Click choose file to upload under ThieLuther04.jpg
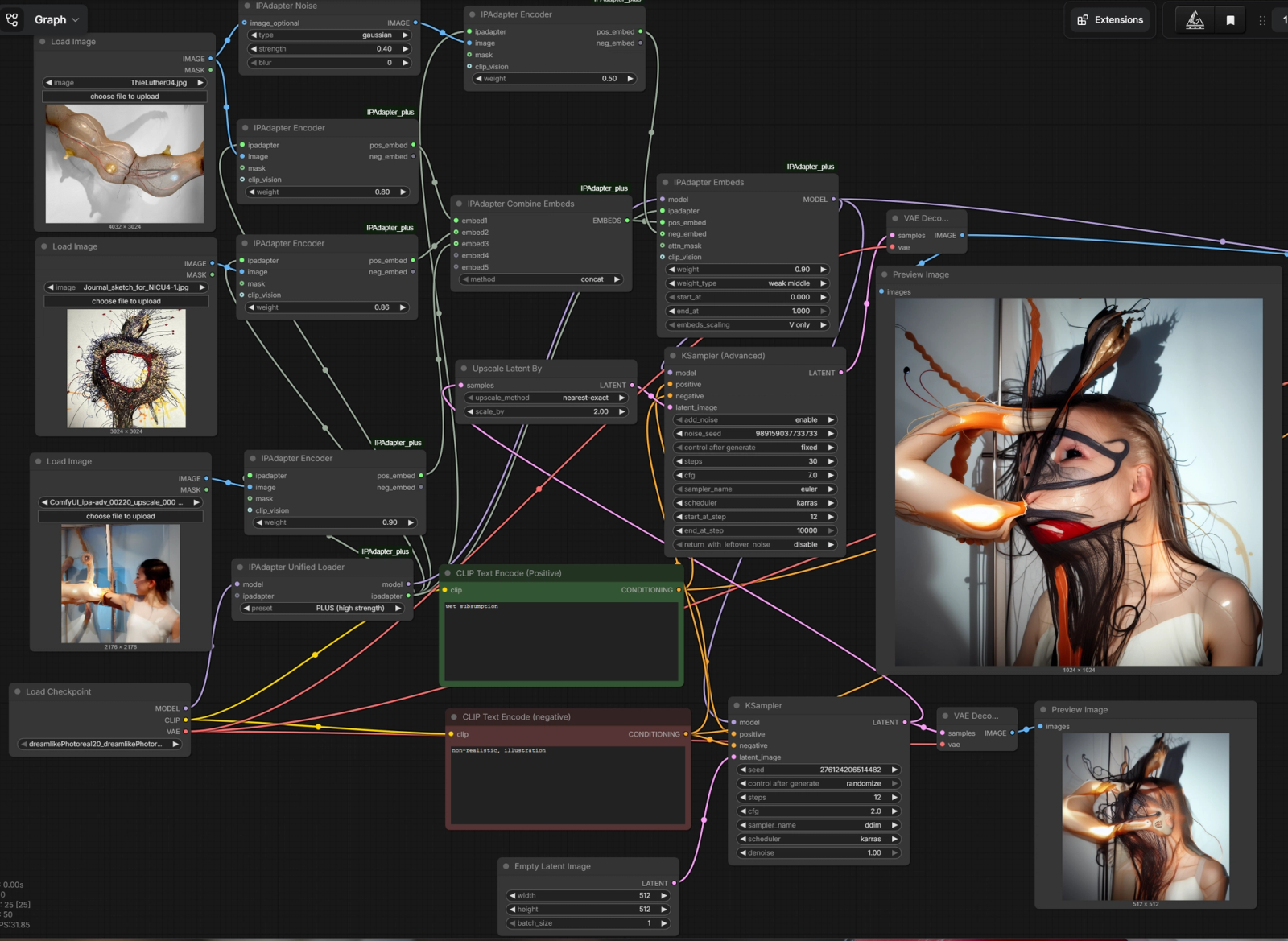Screen dimensions: 1288x941 tap(125, 97)
